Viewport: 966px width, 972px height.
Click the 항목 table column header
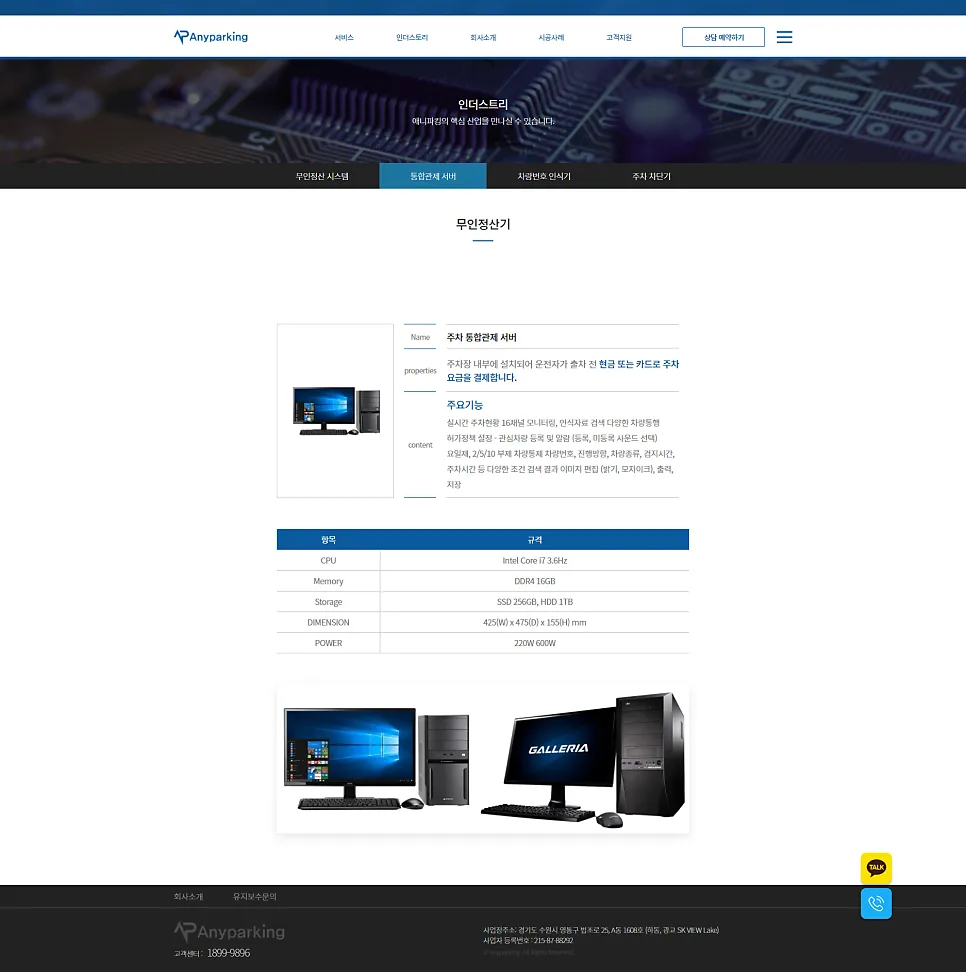[x=329, y=540]
